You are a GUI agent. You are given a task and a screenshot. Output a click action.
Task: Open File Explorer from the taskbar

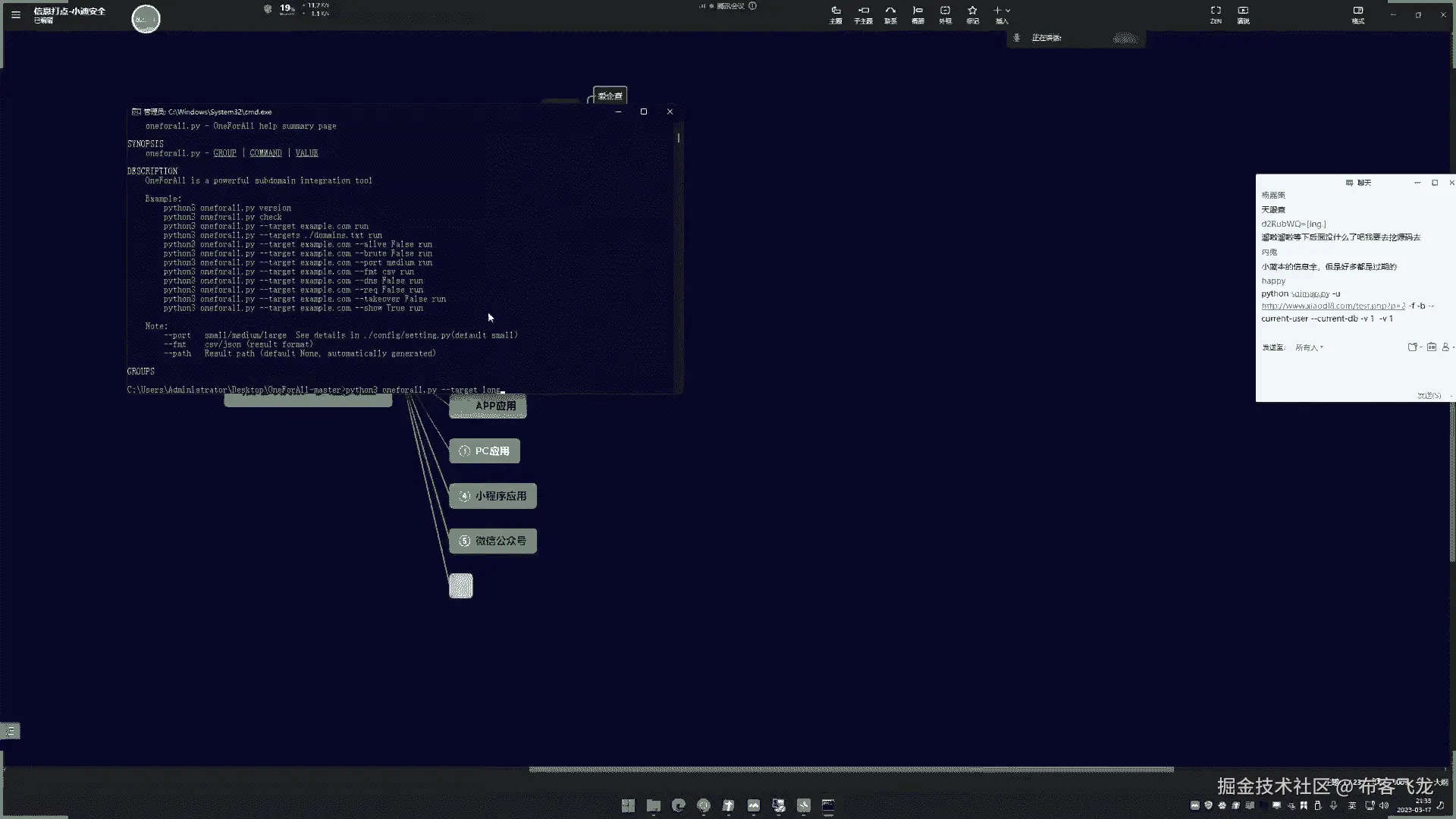653,805
